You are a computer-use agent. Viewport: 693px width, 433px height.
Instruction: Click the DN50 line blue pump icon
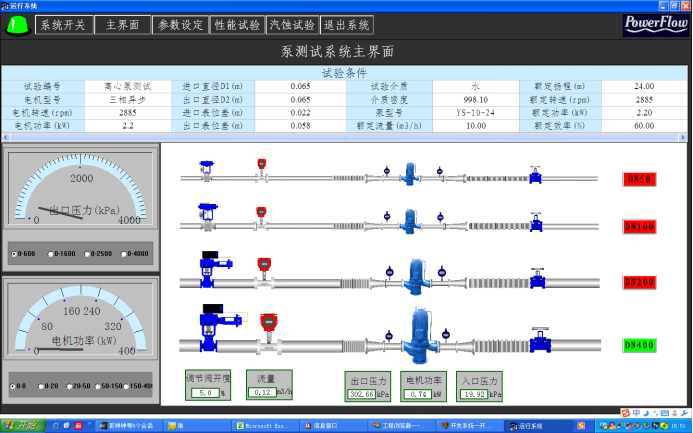pyautogui.click(x=410, y=174)
